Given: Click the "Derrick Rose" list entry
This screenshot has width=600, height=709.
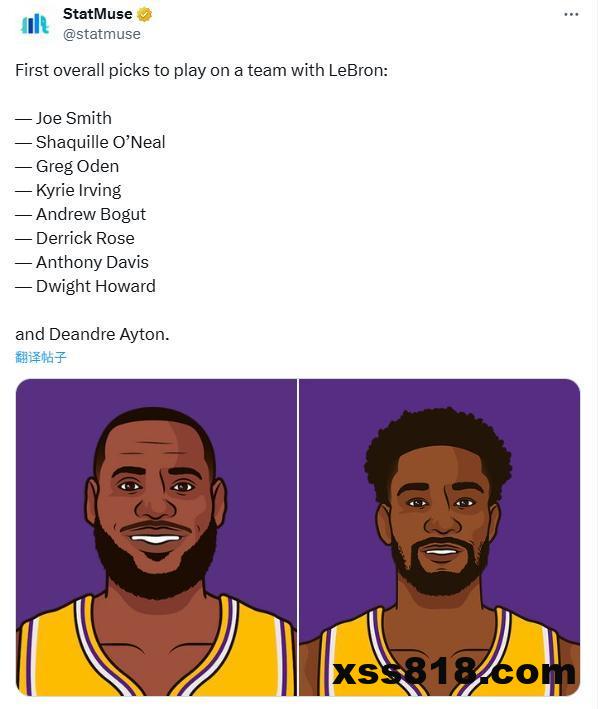Looking at the screenshot, I should click(x=75, y=238).
